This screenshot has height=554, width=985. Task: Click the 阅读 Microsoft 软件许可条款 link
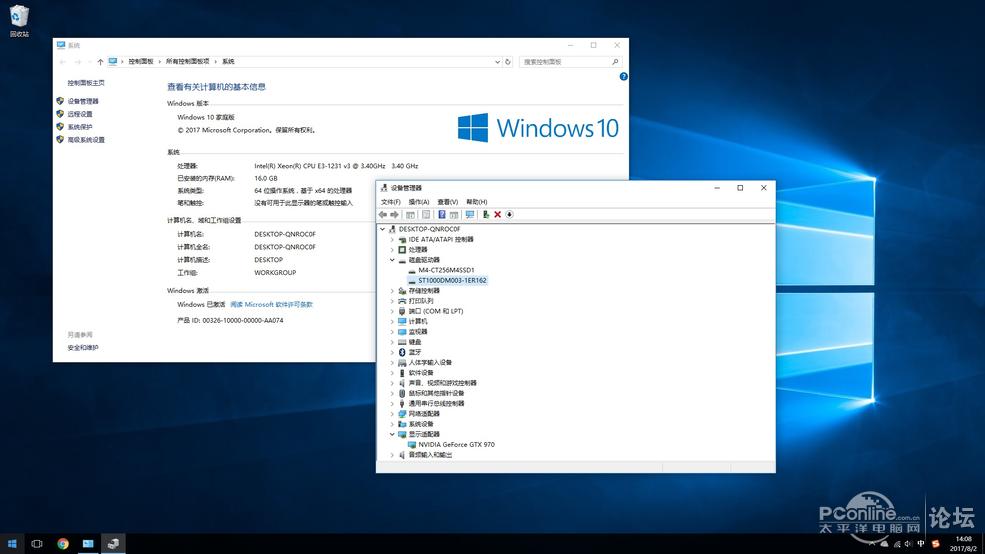[x=271, y=305]
